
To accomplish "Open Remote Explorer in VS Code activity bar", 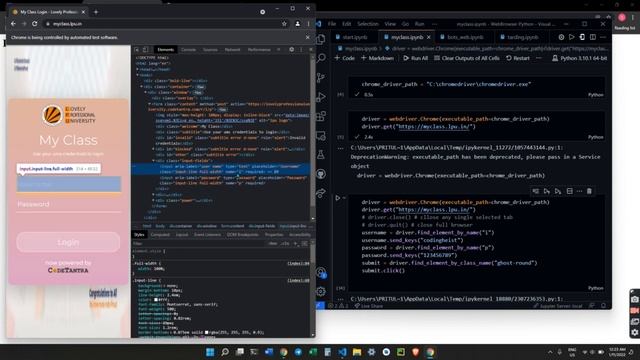I will [x=321, y=136].
